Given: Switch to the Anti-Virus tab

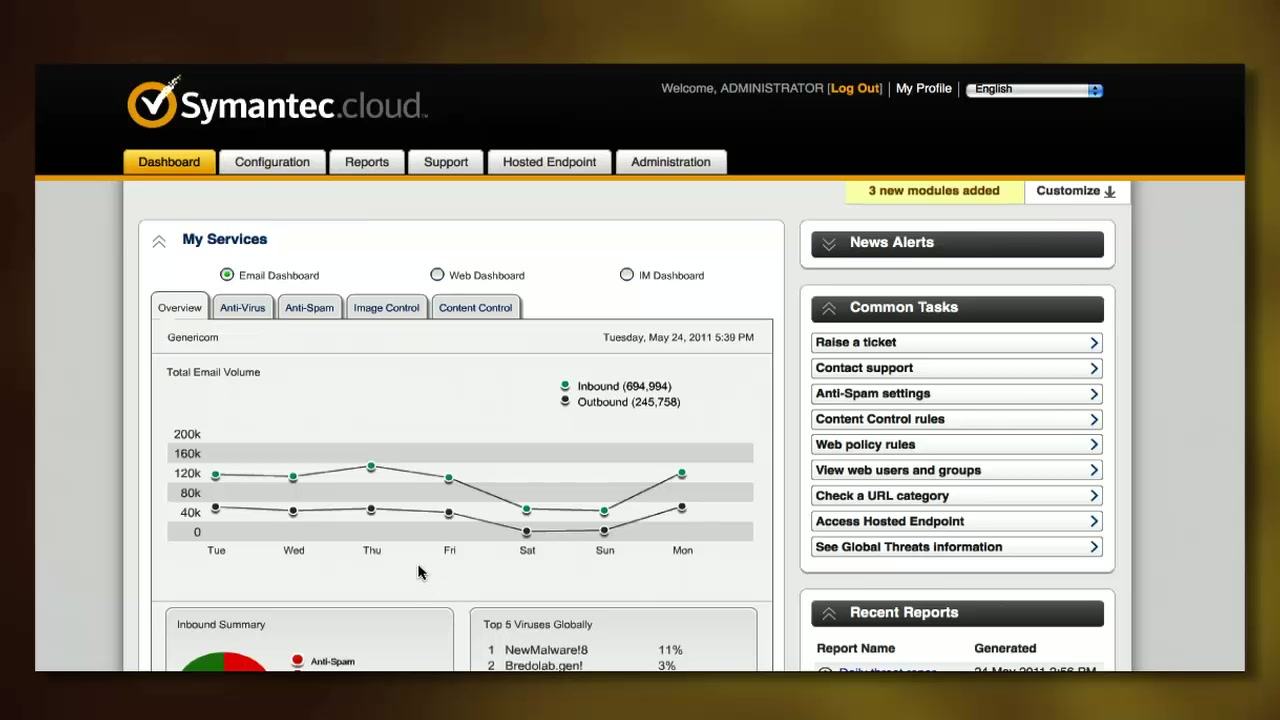Looking at the screenshot, I should pos(243,308).
